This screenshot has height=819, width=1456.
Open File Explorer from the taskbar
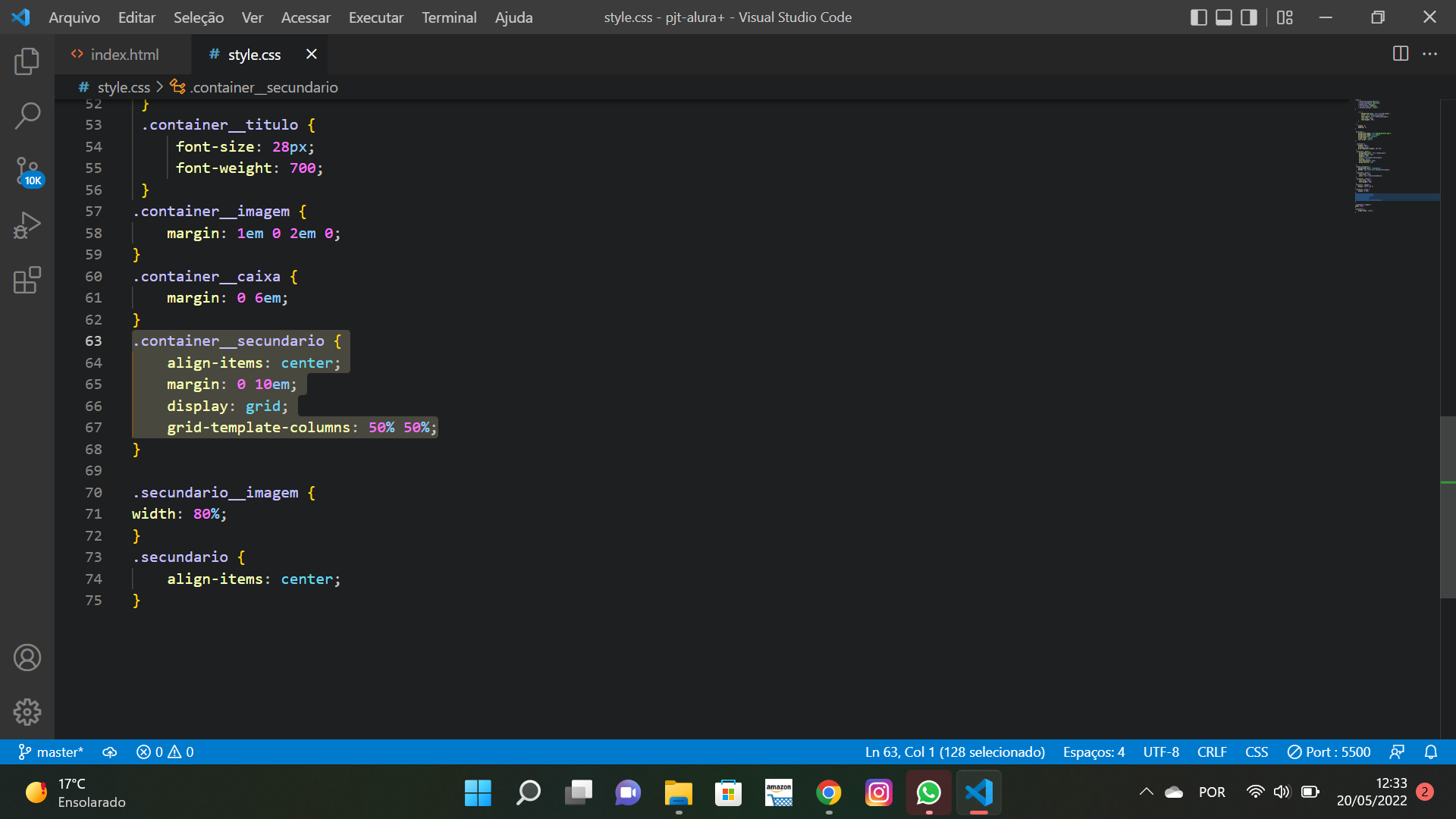(678, 793)
